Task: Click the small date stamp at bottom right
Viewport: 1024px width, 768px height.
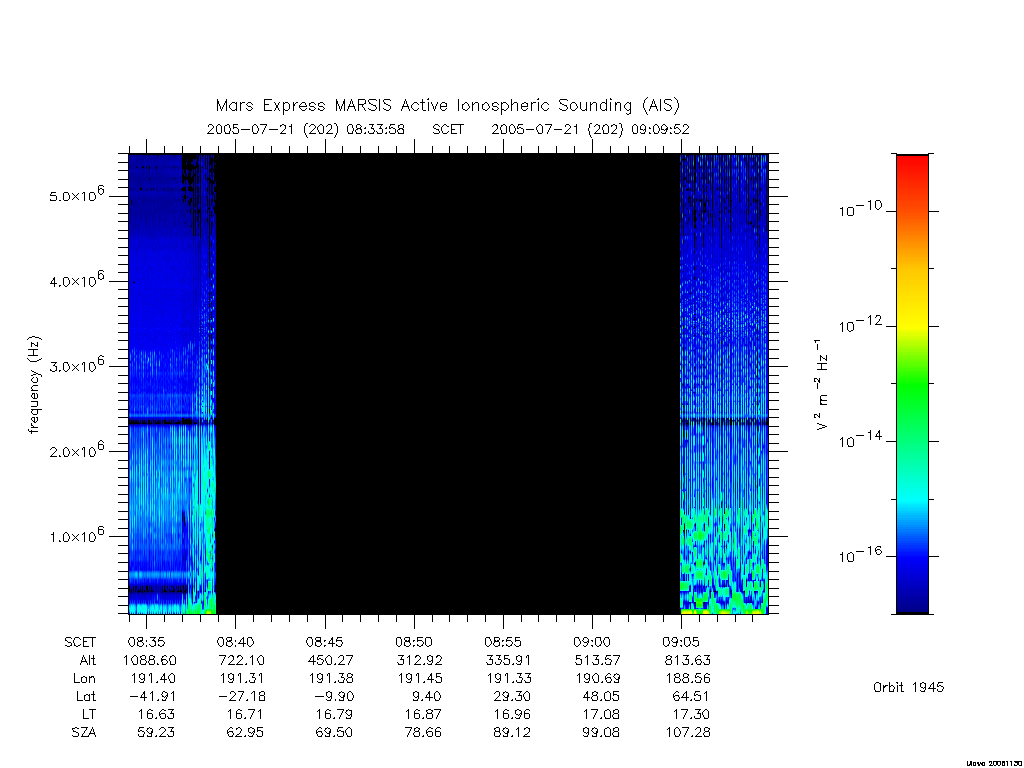Action: pos(994,763)
